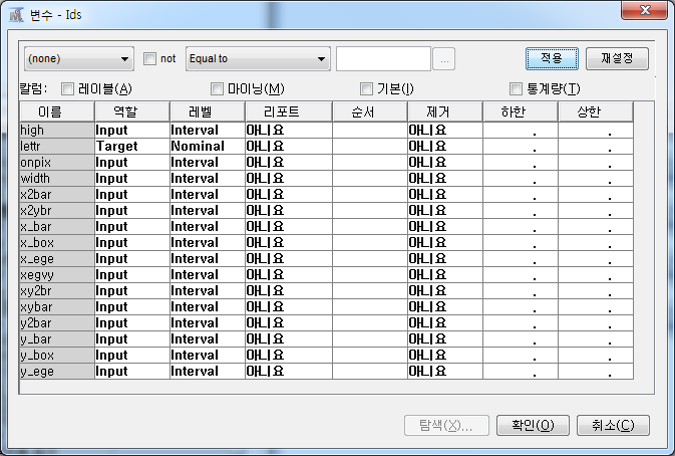Select the 'xegvy' variable name cell
This screenshot has width=675, height=456.
[57, 275]
